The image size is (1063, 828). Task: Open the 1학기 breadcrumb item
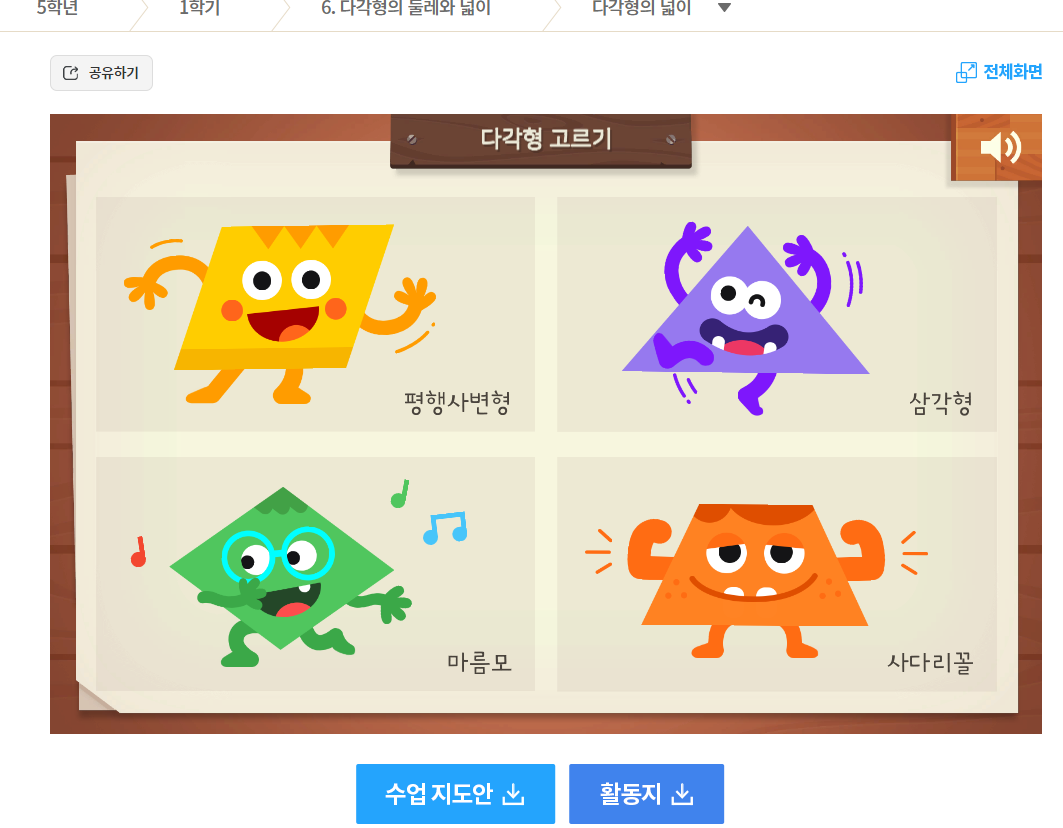pos(199,9)
